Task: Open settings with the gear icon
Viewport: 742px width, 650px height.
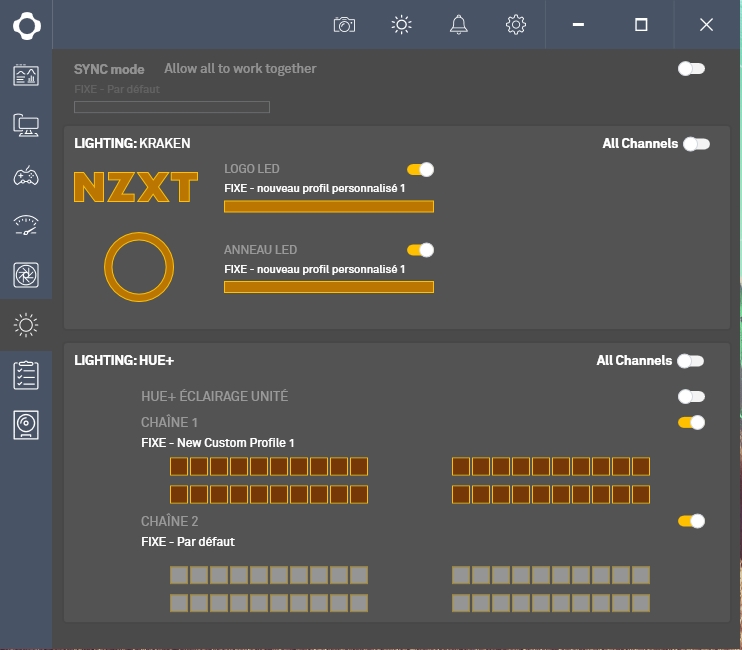Action: point(516,25)
